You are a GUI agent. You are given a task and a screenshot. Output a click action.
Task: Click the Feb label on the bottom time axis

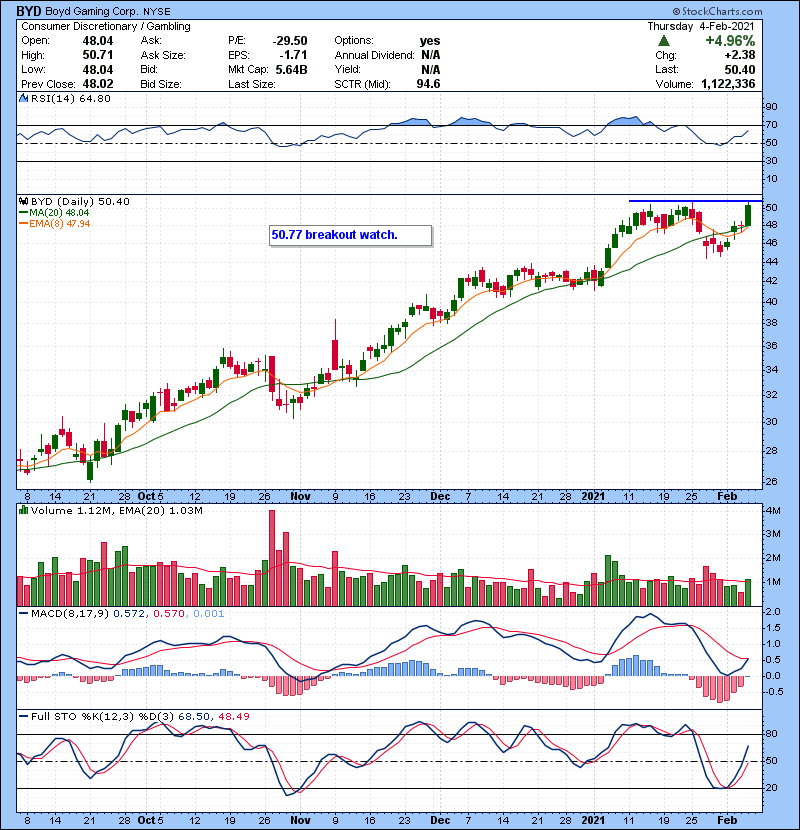(727, 820)
